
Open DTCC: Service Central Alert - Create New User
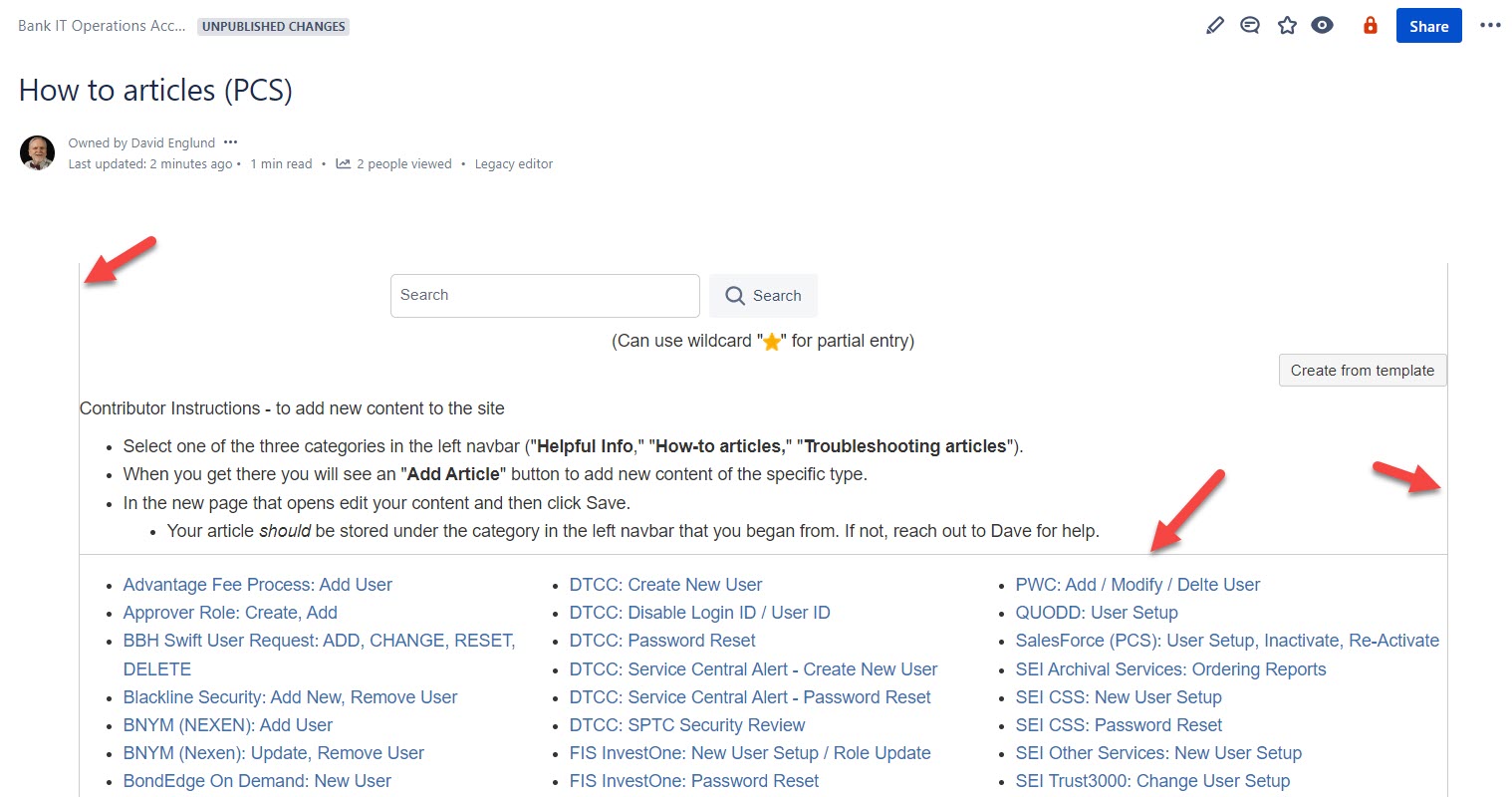pos(753,669)
